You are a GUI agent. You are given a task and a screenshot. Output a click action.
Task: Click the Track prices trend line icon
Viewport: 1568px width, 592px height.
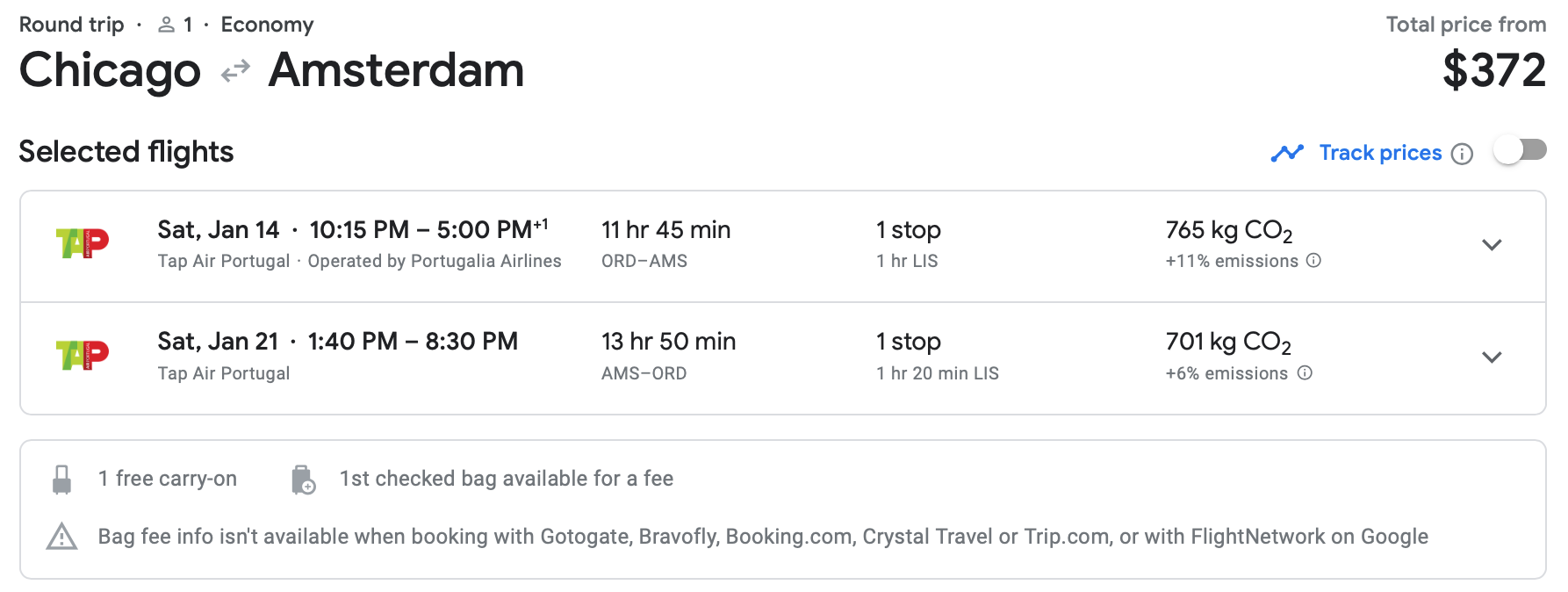1287,153
